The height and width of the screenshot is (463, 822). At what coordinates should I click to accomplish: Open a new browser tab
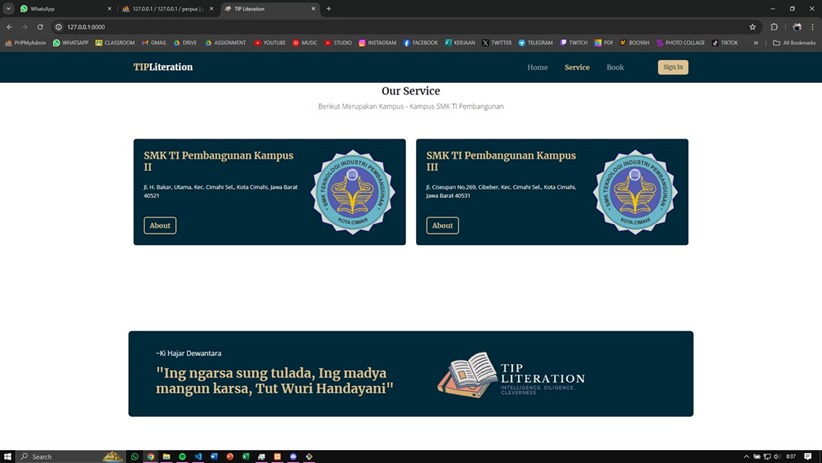[329, 9]
